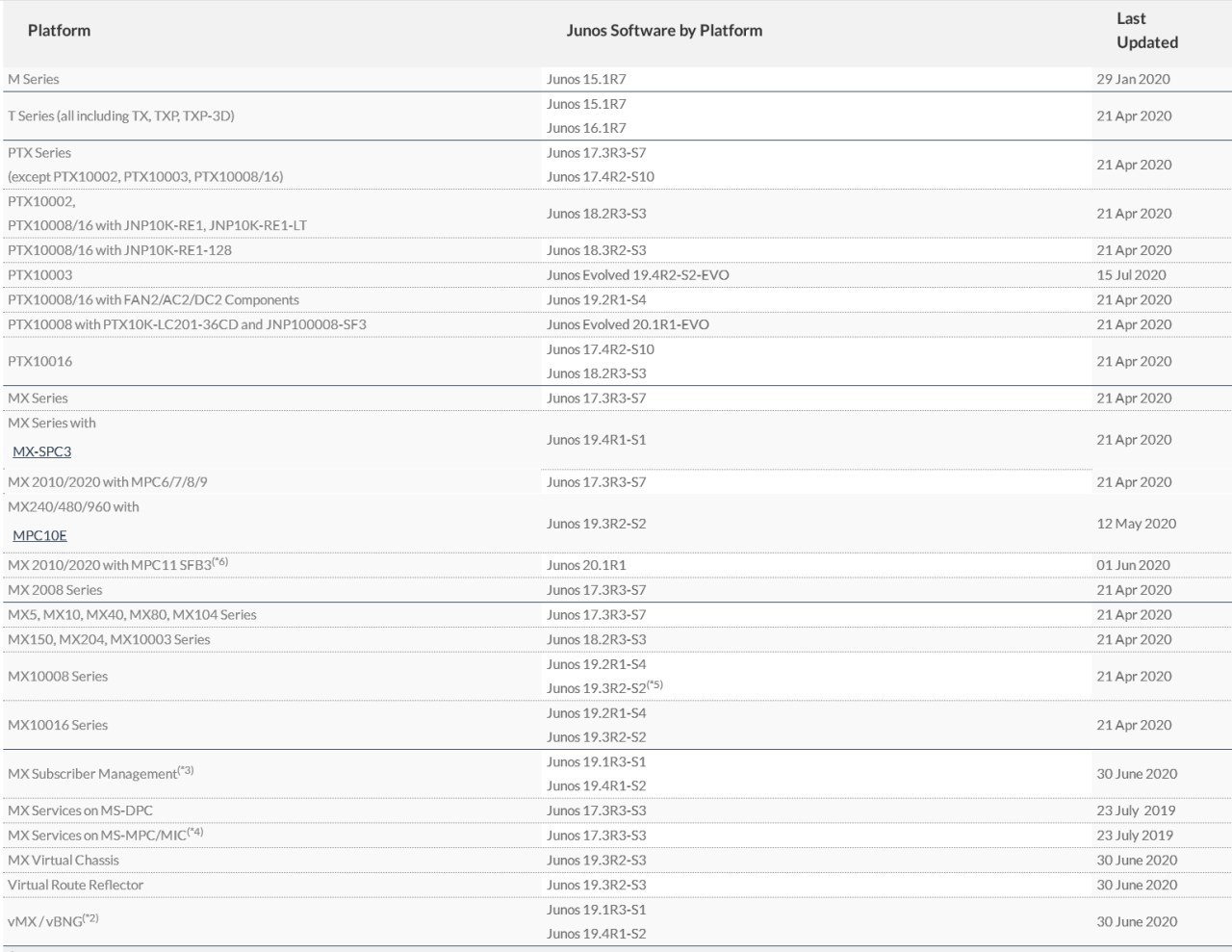Select the PTX10002 platform line
1232x952 pixels.
click(x=41, y=201)
